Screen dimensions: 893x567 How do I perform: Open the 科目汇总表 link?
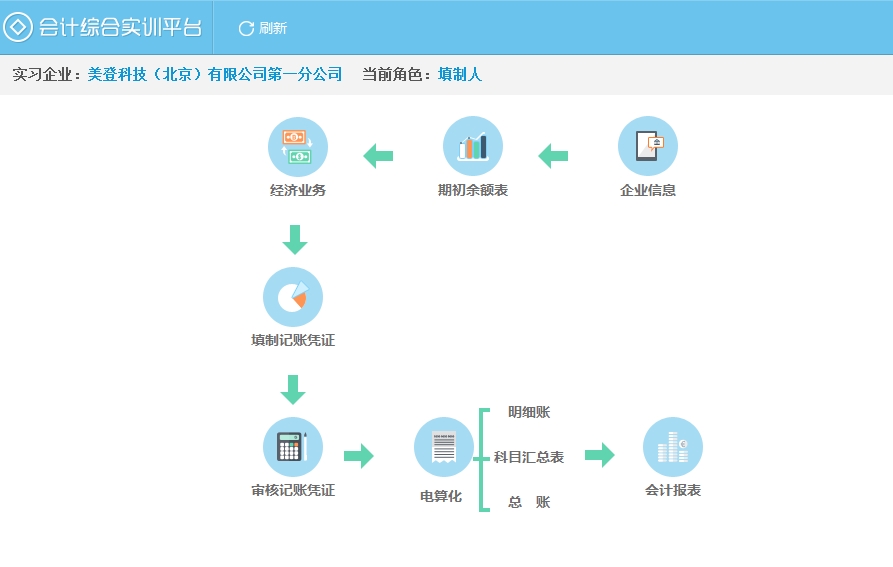coord(528,457)
